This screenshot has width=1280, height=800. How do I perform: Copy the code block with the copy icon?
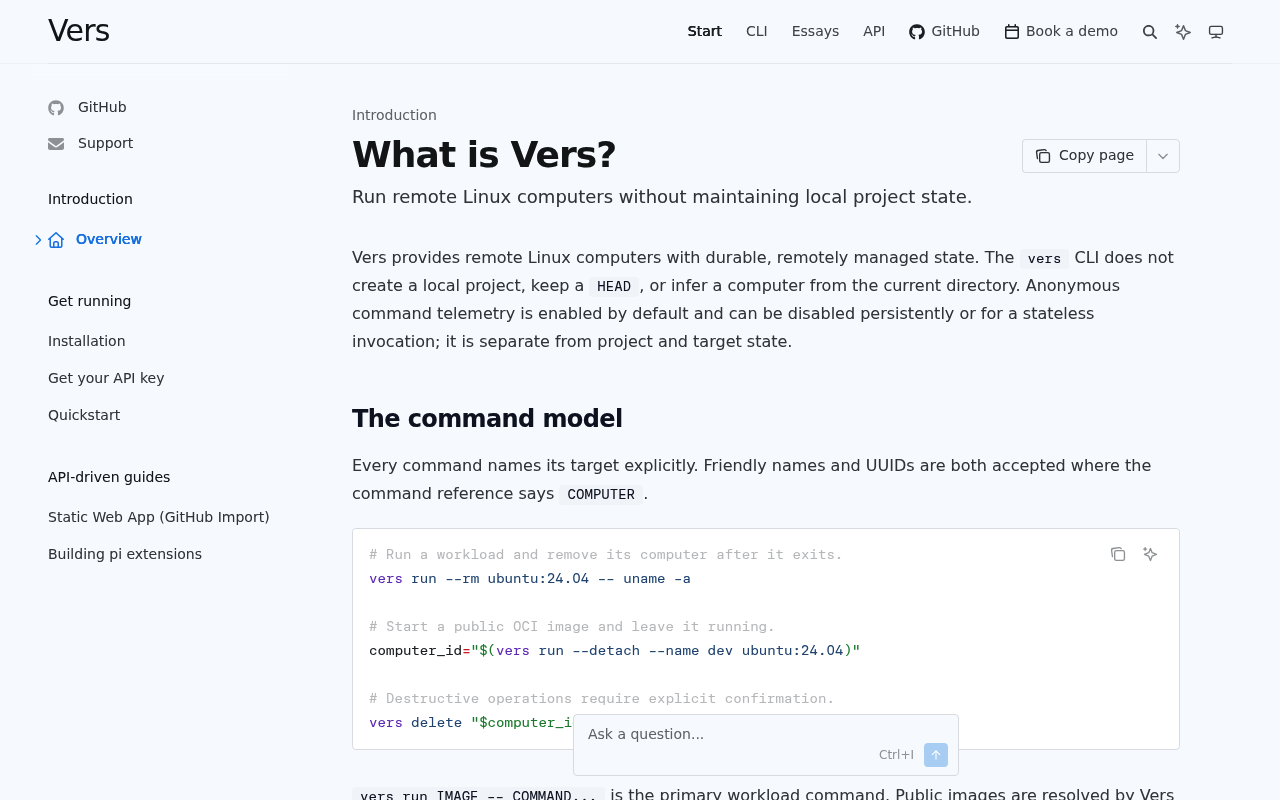tap(1118, 554)
